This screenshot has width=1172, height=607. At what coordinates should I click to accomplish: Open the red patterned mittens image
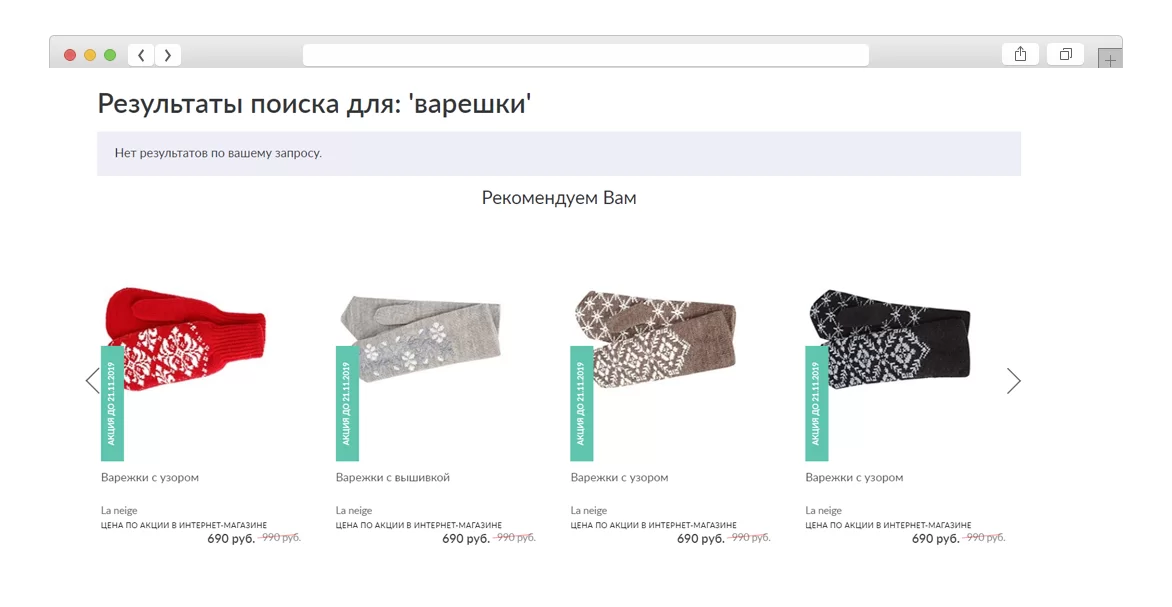185,339
